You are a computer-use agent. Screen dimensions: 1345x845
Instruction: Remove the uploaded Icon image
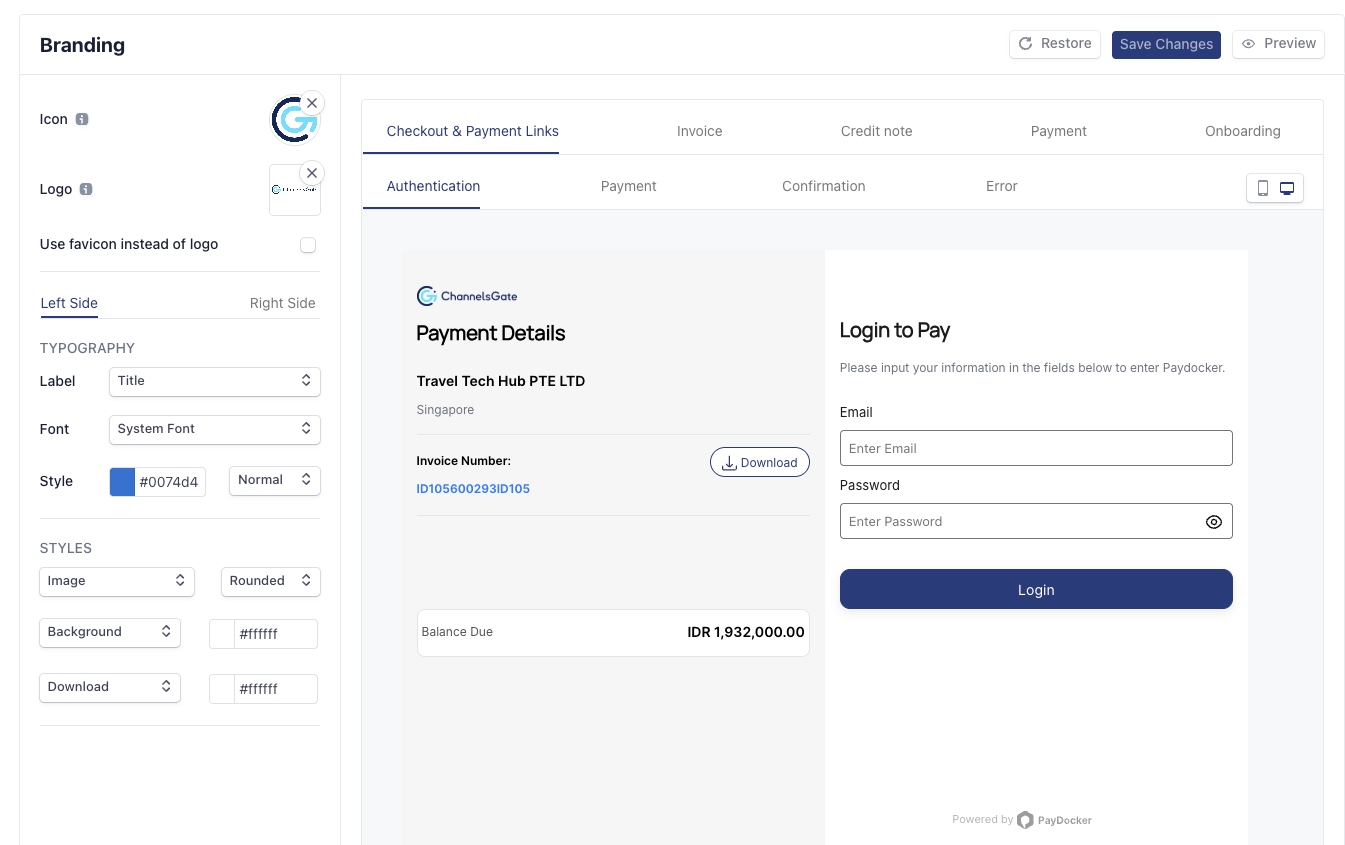312,103
